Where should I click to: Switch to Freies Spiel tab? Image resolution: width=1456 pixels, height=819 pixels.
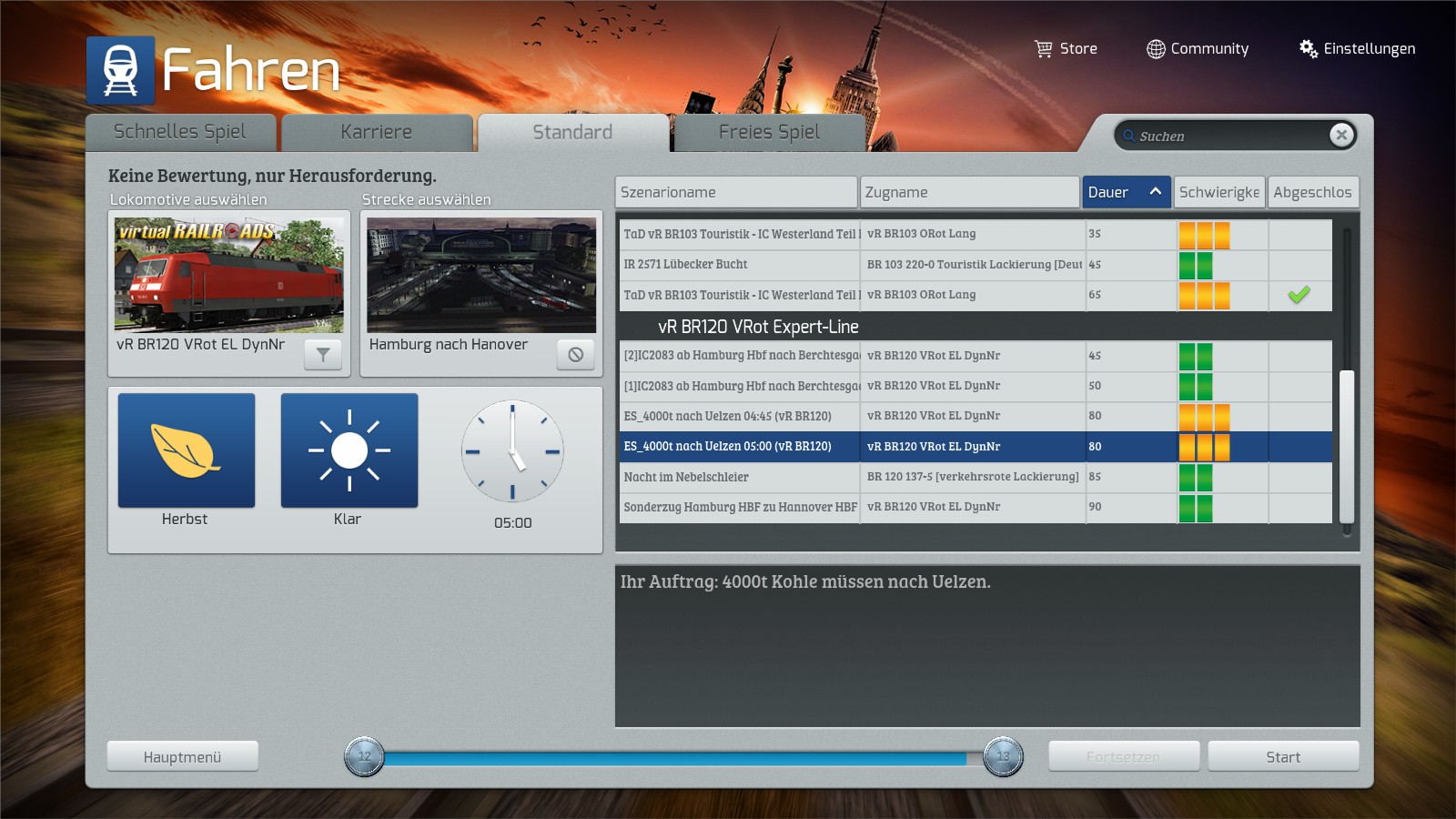[x=769, y=133]
